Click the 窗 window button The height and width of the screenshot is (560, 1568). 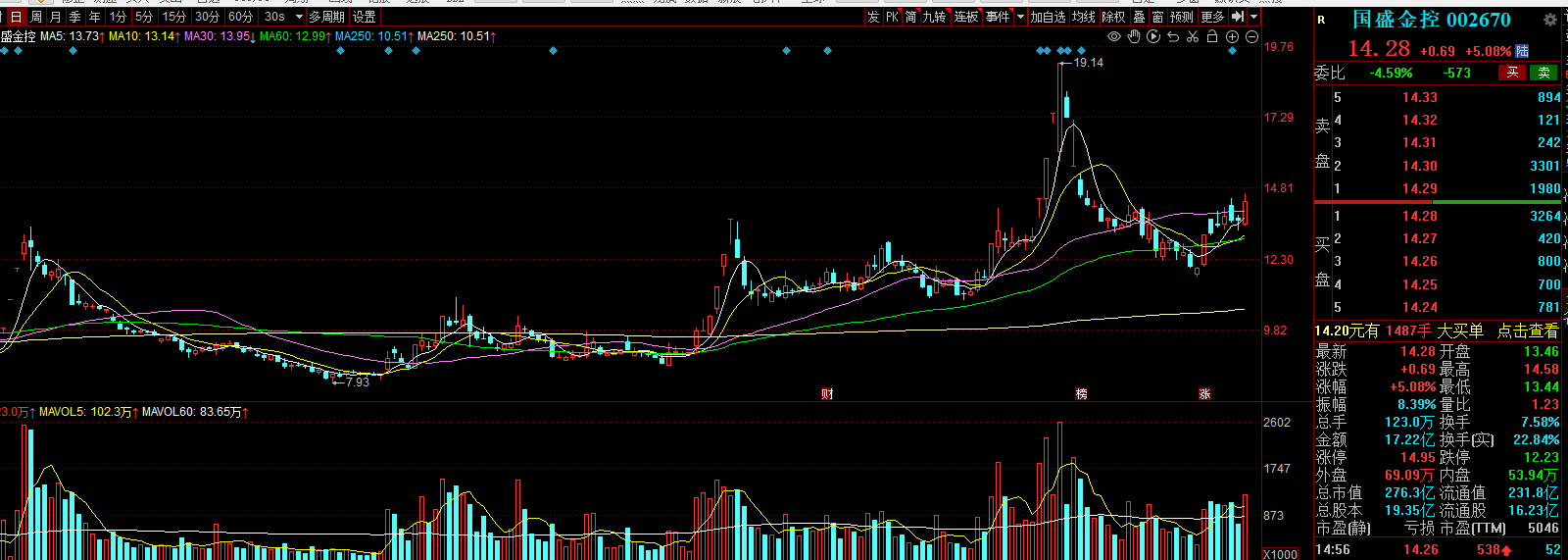click(x=1157, y=17)
